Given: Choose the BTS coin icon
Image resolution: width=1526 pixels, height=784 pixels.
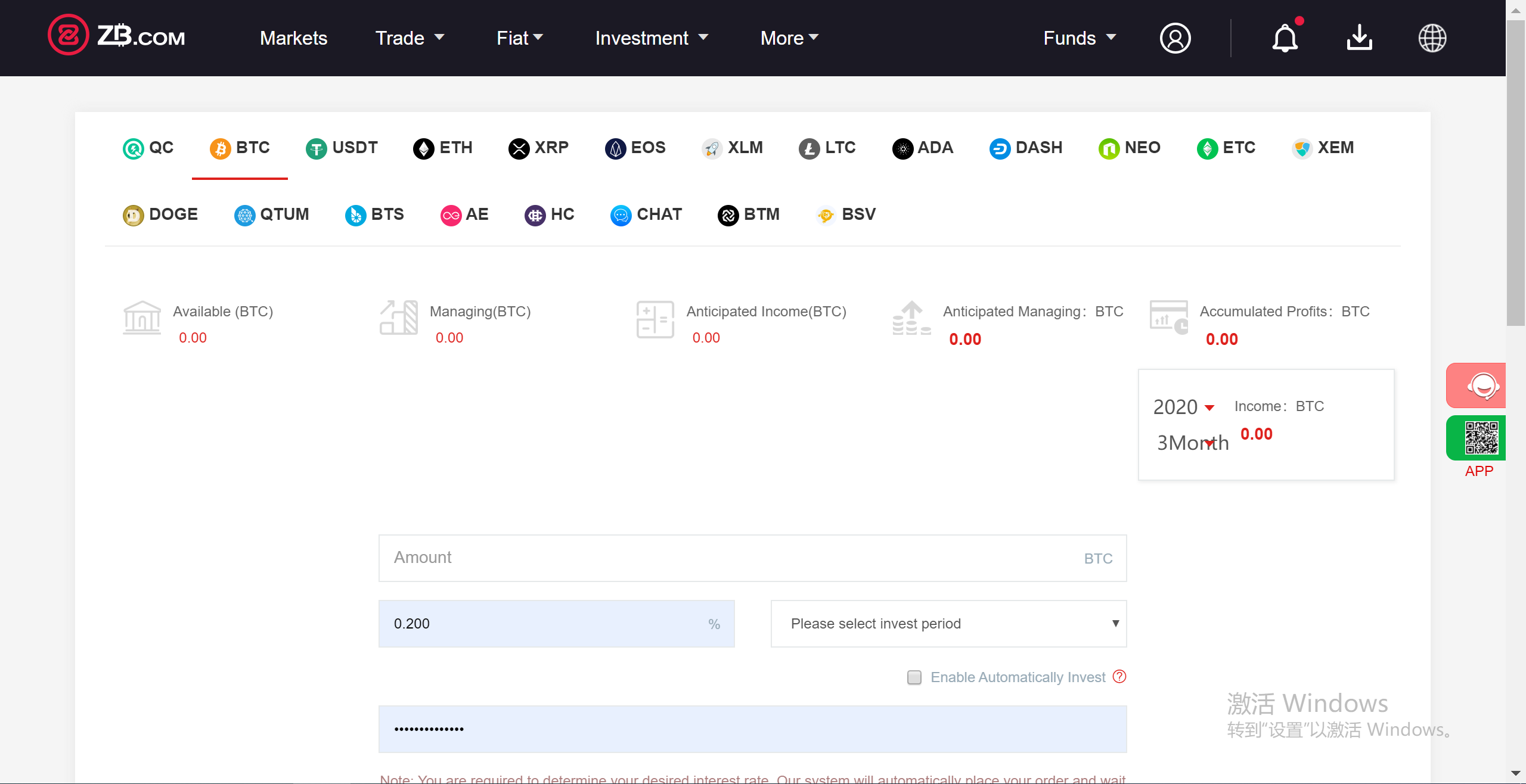Looking at the screenshot, I should pos(355,215).
